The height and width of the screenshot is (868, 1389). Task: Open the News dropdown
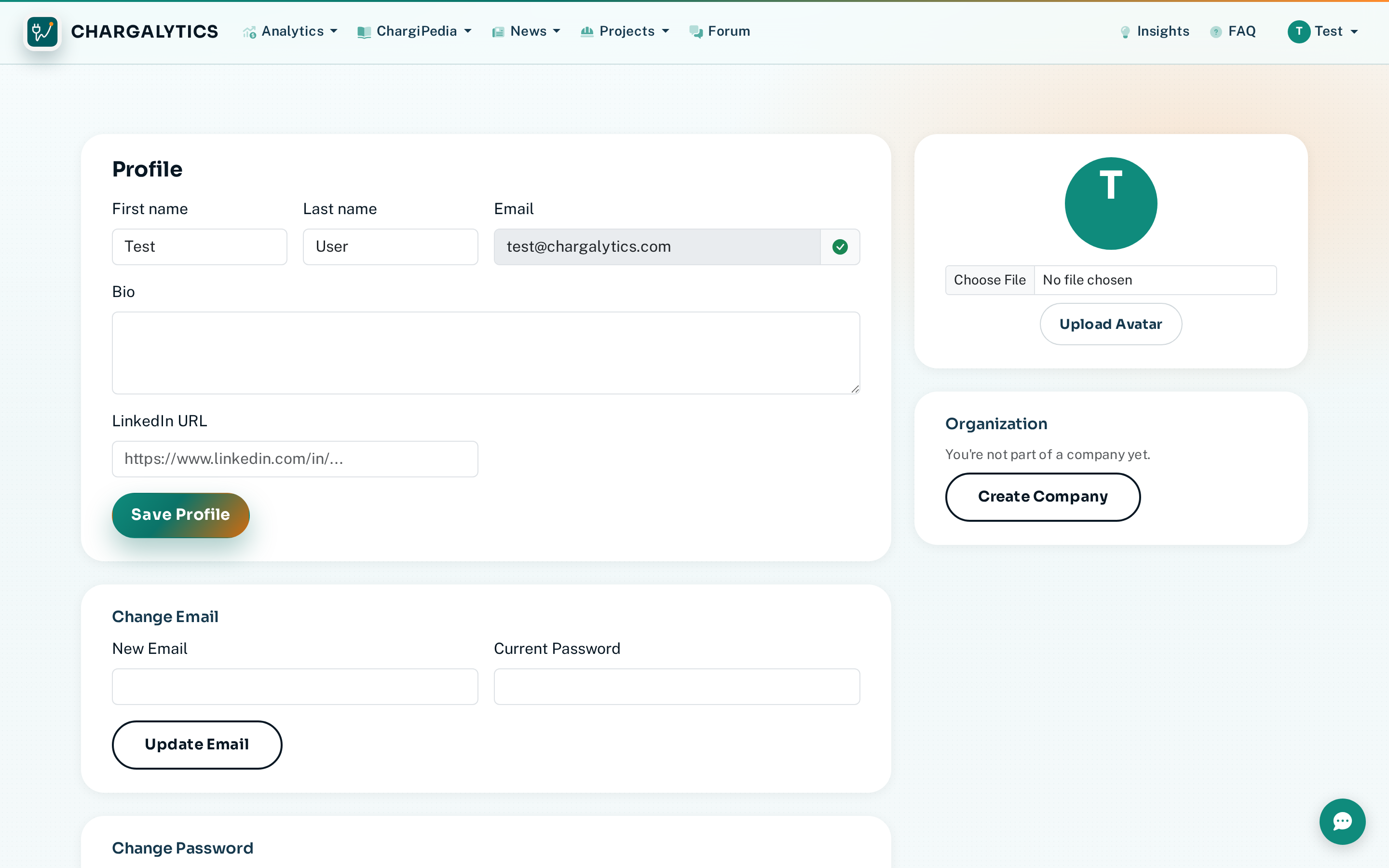click(526, 31)
